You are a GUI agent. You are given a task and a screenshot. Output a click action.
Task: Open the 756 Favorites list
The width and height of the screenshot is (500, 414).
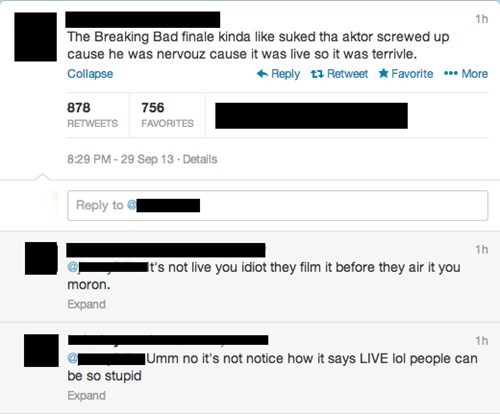tap(167, 115)
